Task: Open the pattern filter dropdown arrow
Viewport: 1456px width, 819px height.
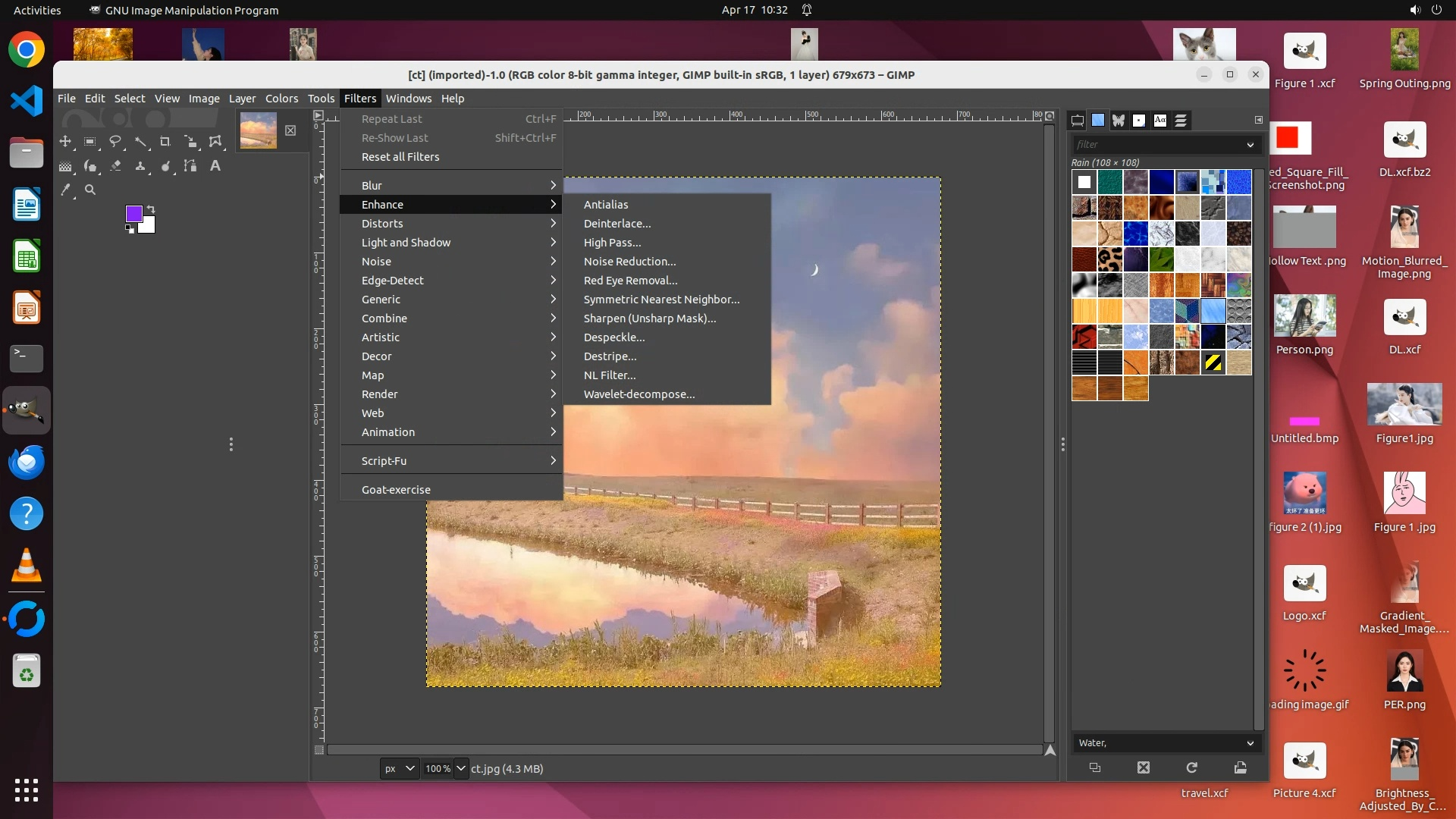Action: (1250, 145)
